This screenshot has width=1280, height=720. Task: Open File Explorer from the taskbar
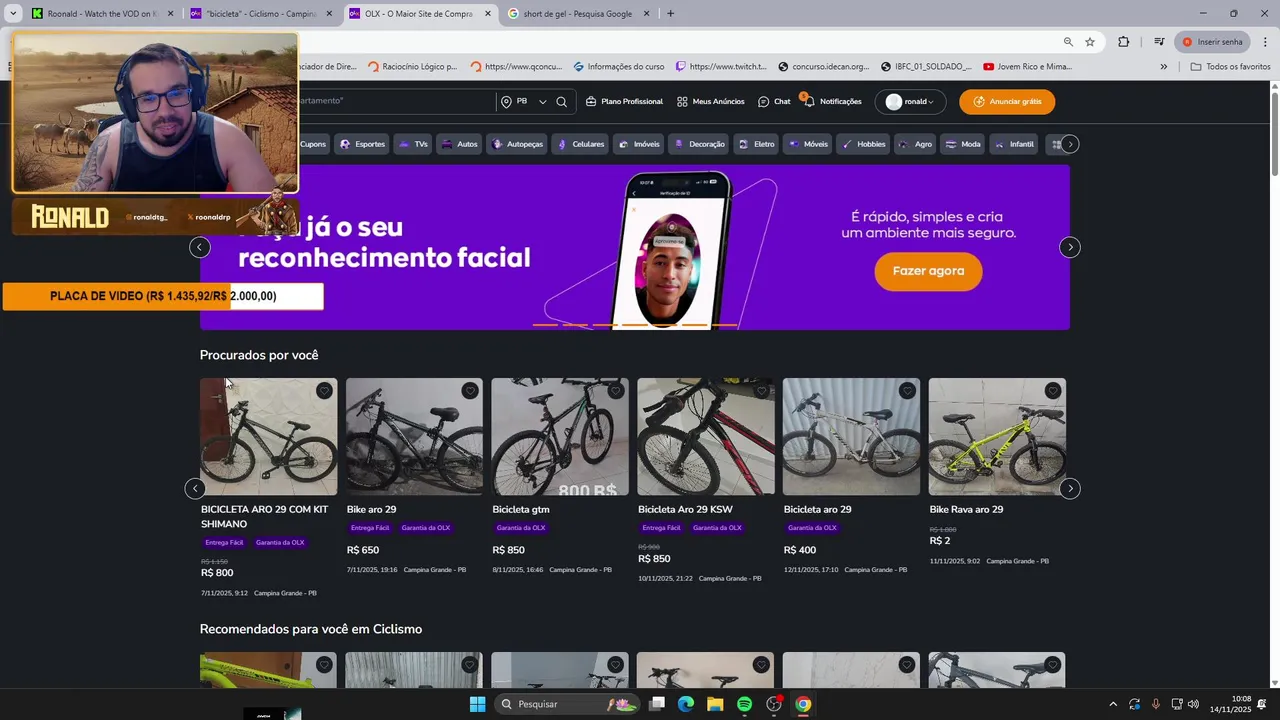(715, 704)
